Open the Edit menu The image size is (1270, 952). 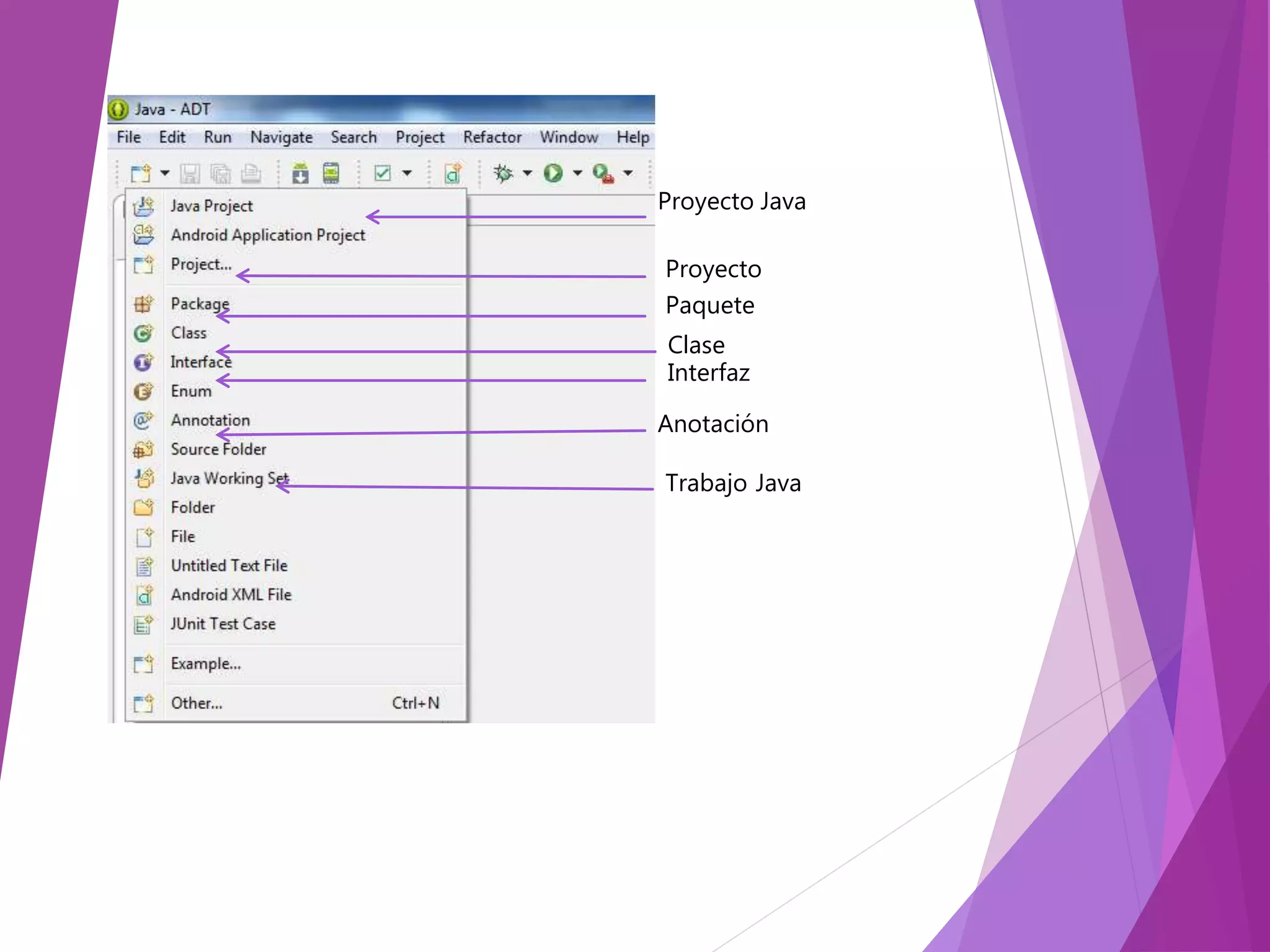172,137
